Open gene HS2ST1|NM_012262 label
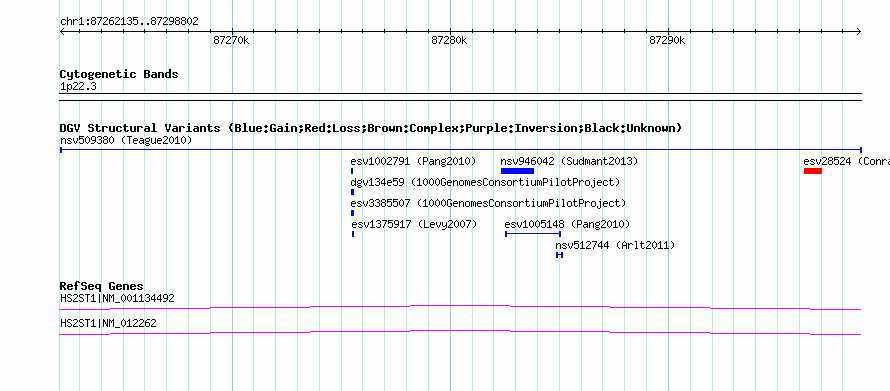Image resolution: width=890 pixels, height=391 pixels. [x=108, y=323]
